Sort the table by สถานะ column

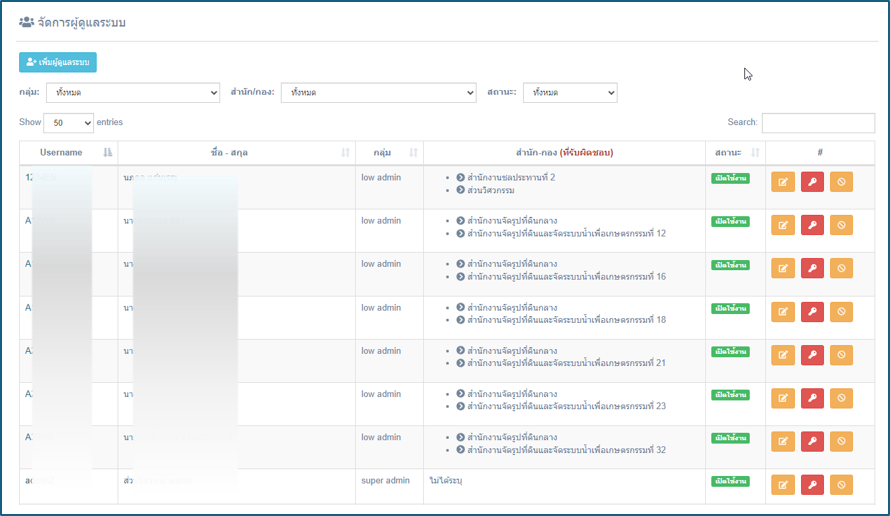point(736,153)
